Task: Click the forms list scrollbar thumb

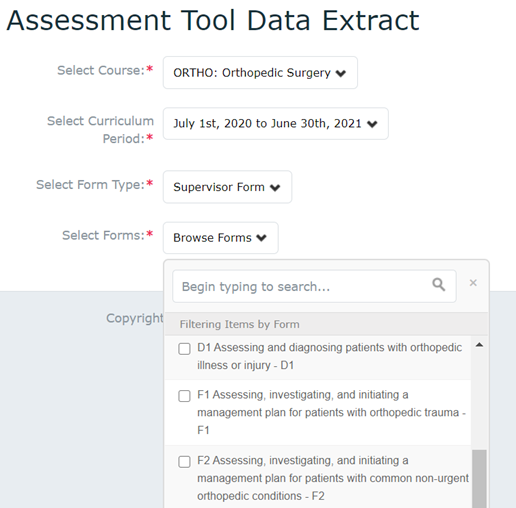Action: point(479,479)
